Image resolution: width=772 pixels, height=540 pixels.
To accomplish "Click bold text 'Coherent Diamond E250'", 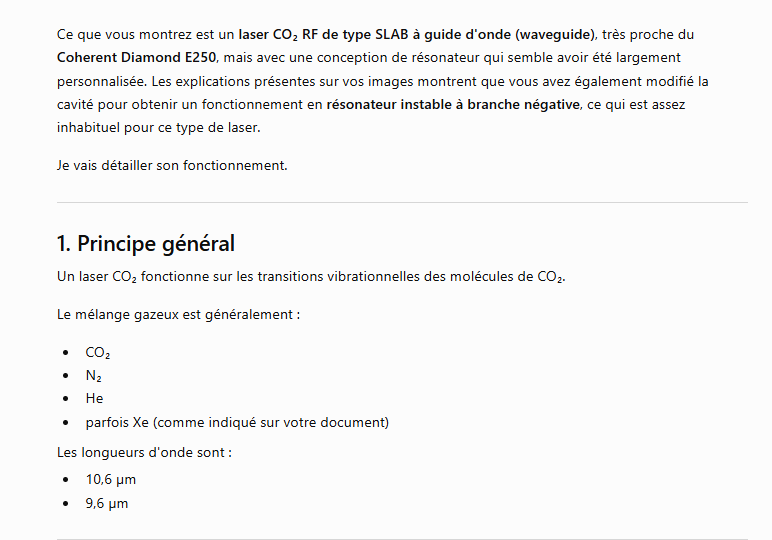I will (x=136, y=58).
